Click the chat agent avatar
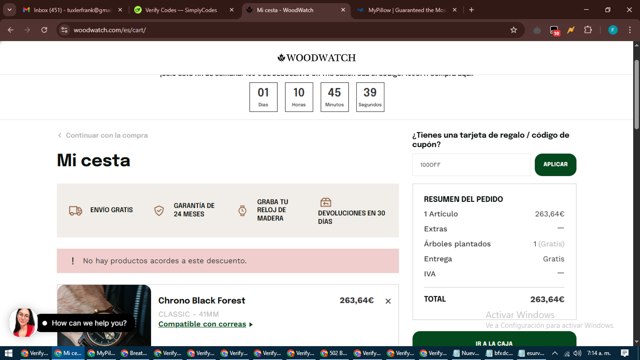This screenshot has width=640, height=360. point(23,322)
